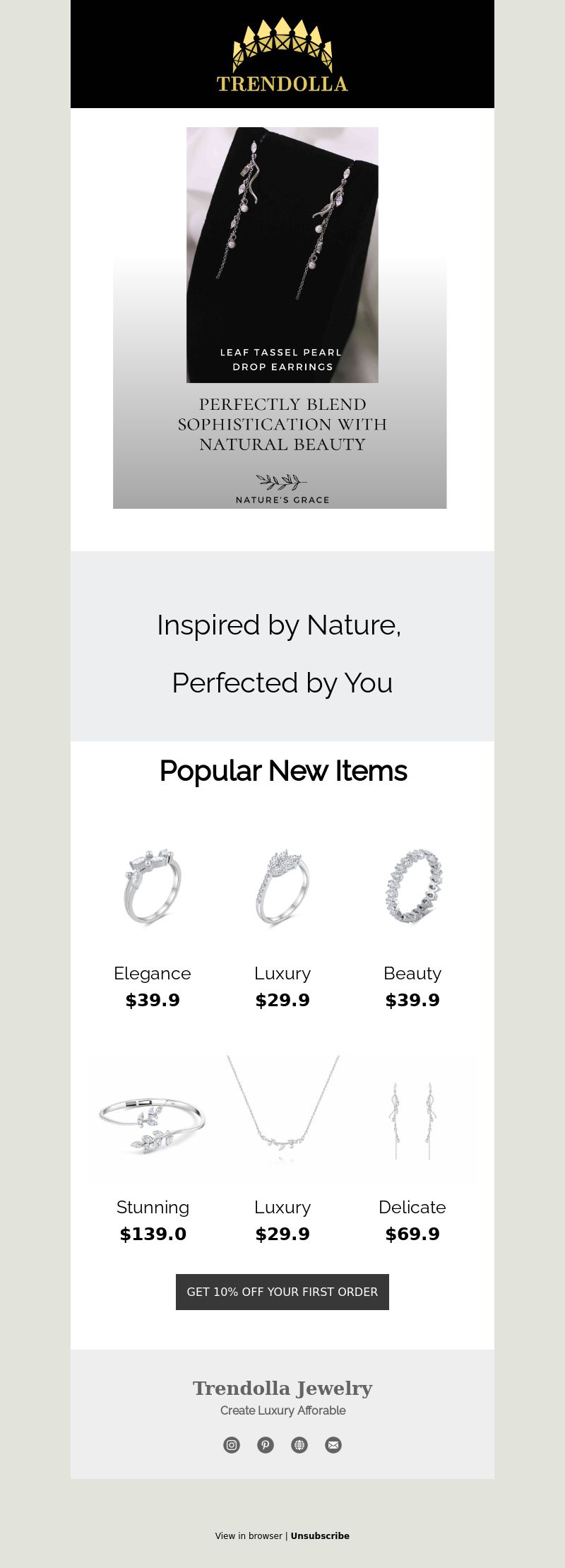Click the Trendolla crown logo
The height and width of the screenshot is (1568, 565).
[282, 54]
